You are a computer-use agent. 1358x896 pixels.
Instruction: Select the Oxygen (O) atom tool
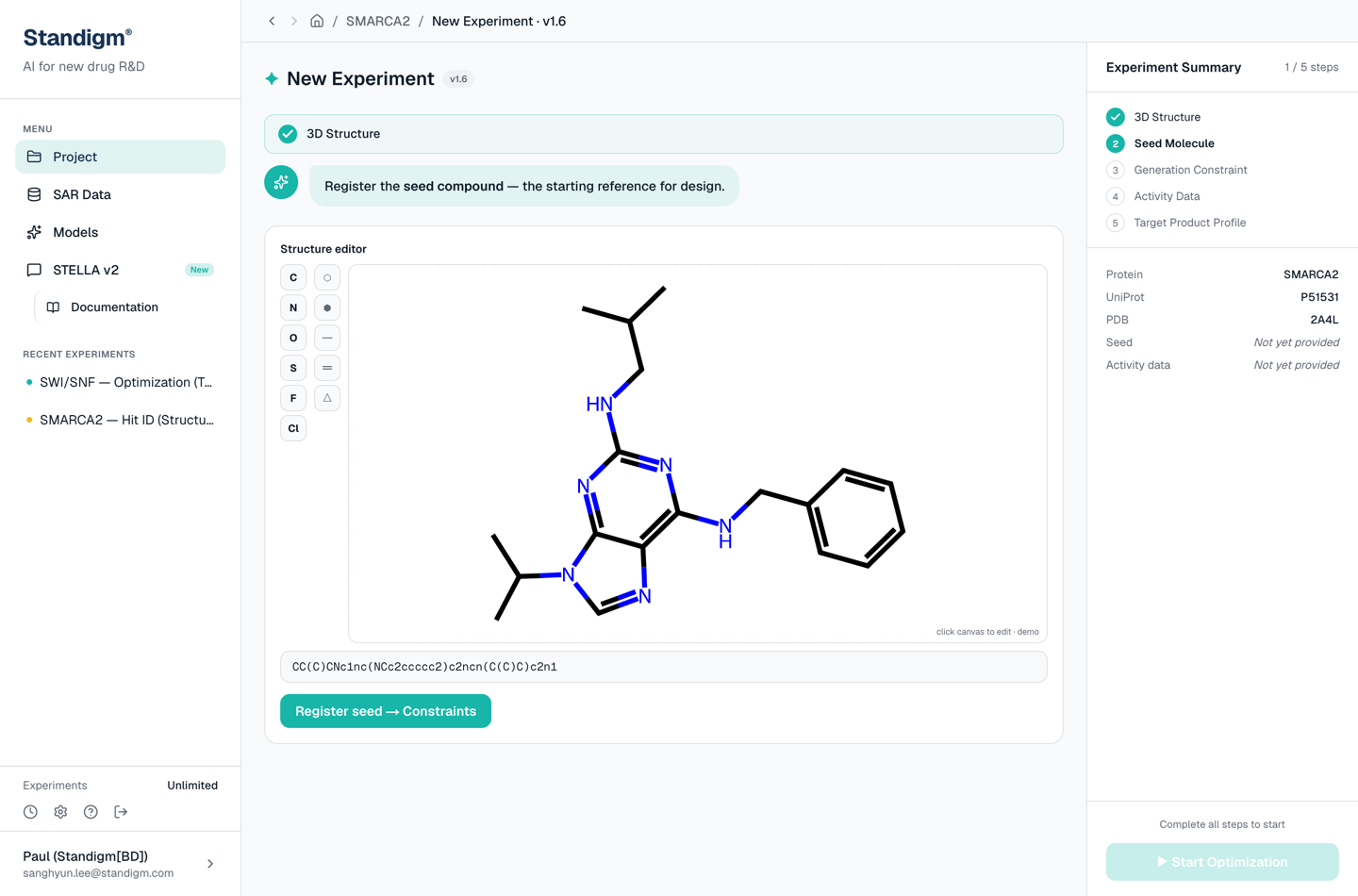tap(293, 338)
